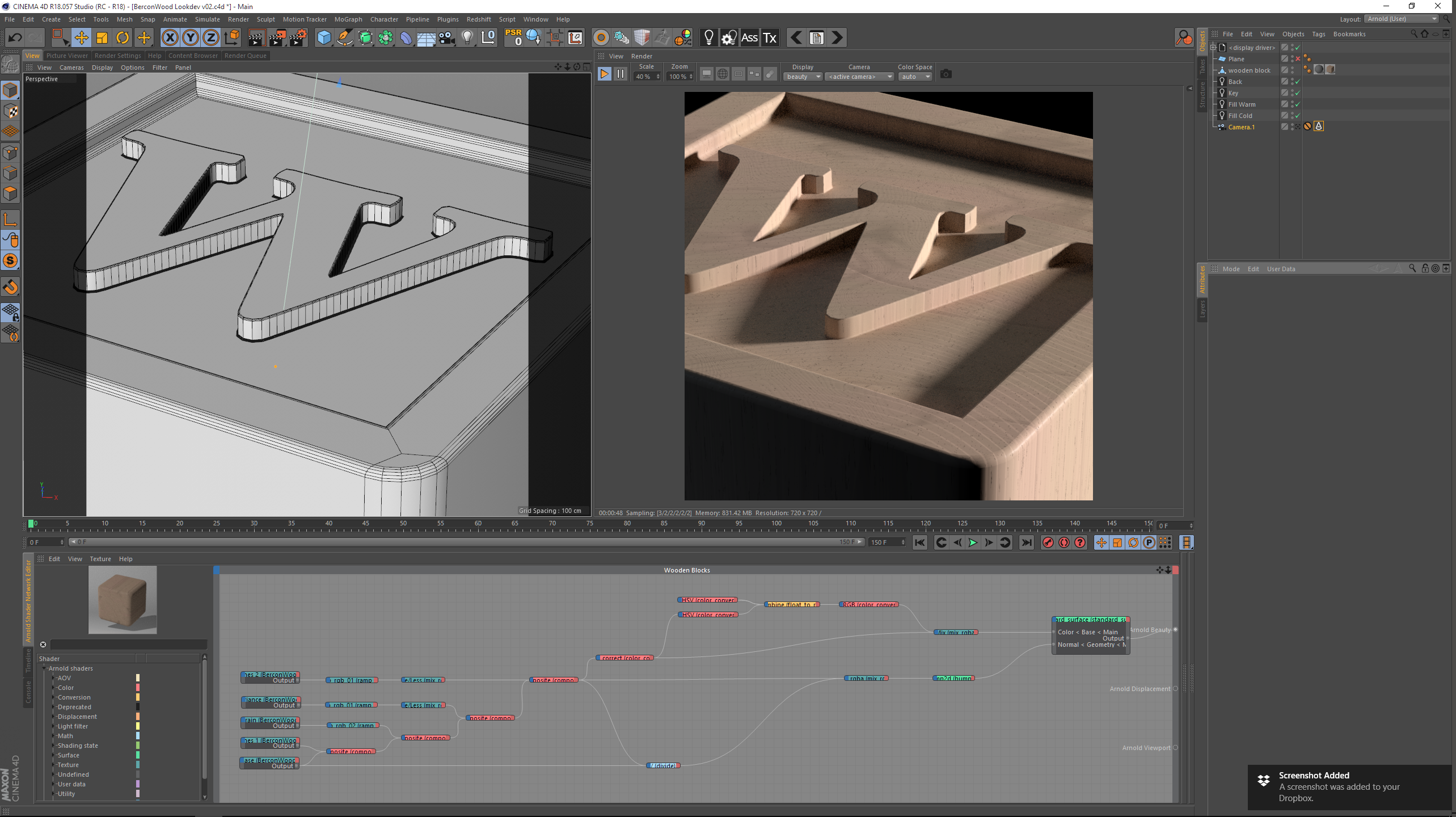
Task: Toggle the Key light enable checkmark
Action: click(x=1297, y=93)
